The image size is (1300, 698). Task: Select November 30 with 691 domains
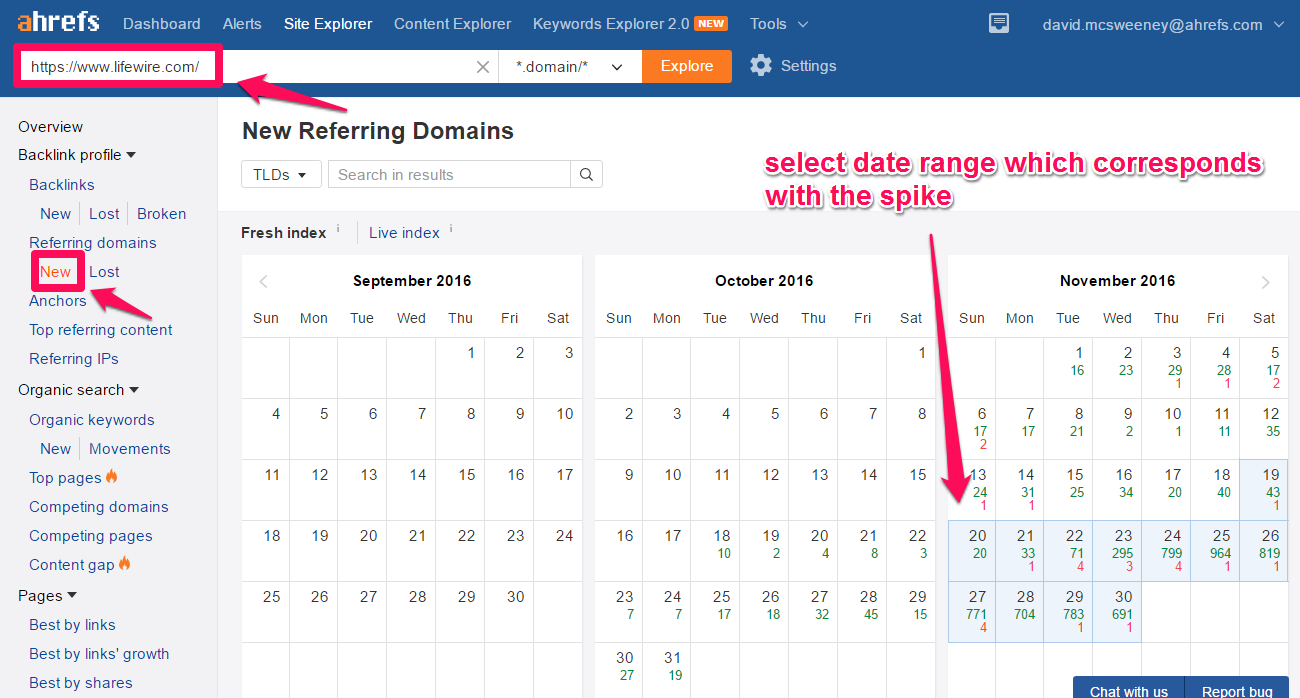pos(1117,612)
